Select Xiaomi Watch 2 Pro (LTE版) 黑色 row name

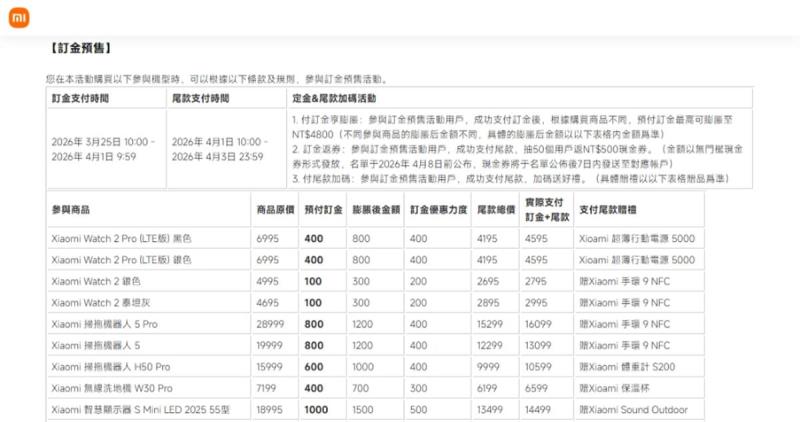(121, 239)
